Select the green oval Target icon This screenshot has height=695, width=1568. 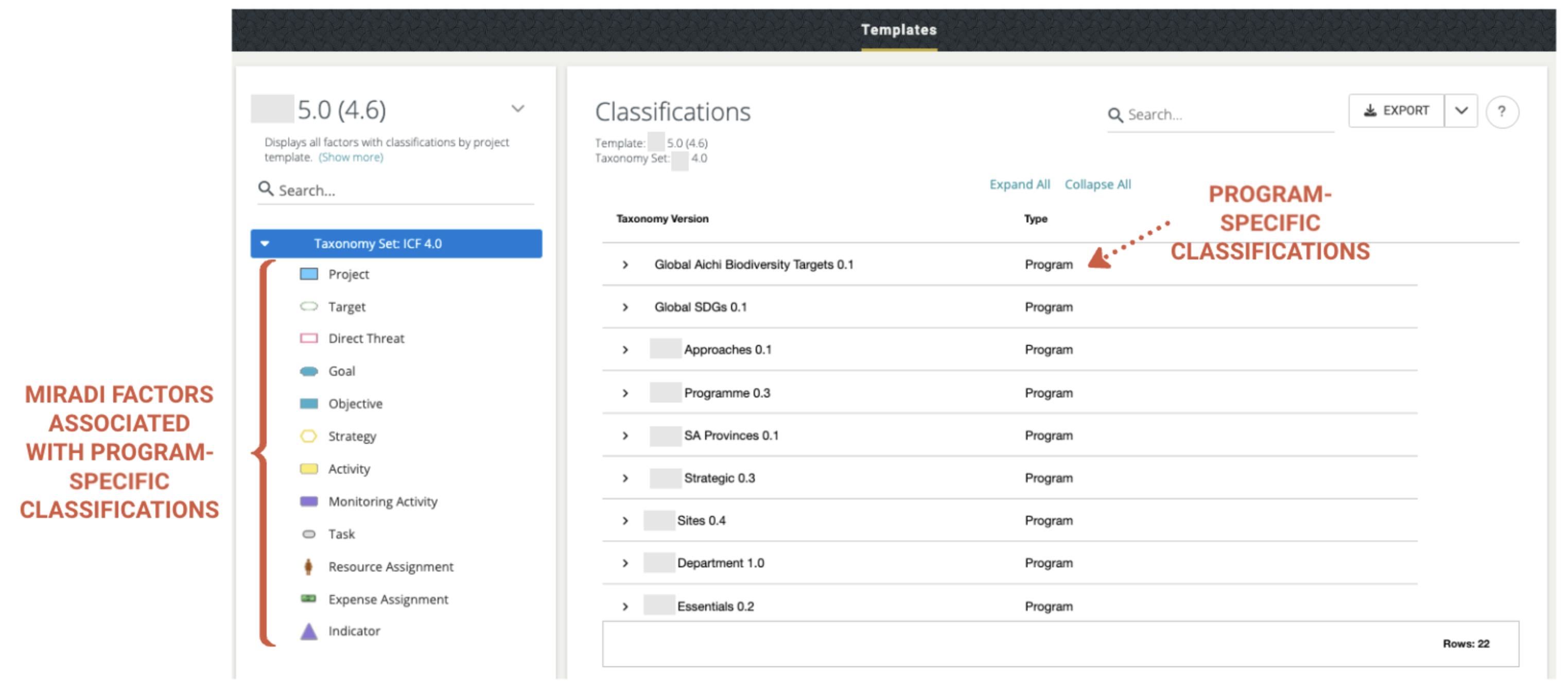point(309,306)
